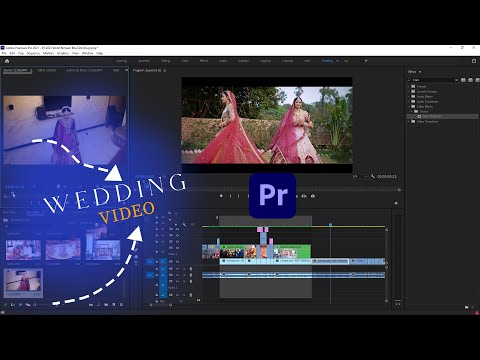Switch to the Color workspace
Screen dimensions: 480x360
(x=185, y=61)
